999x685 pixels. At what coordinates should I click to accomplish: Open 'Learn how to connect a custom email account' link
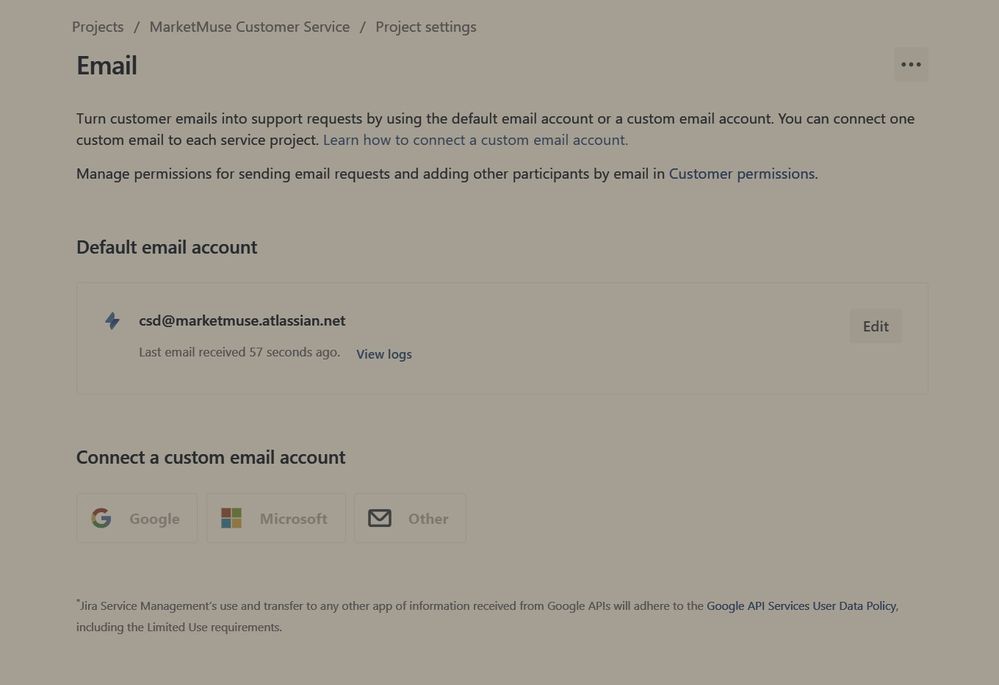(x=475, y=140)
